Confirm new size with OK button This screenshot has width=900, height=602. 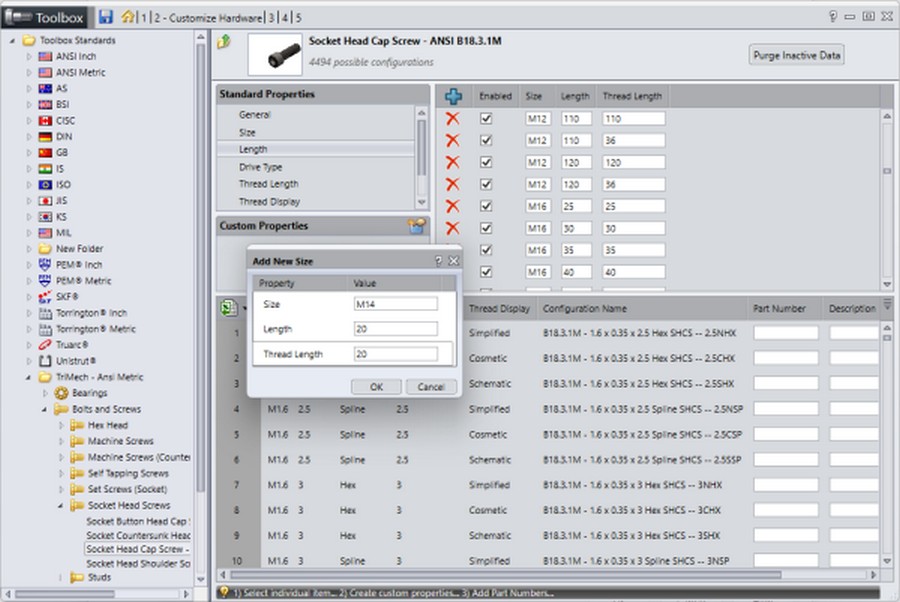pos(377,387)
